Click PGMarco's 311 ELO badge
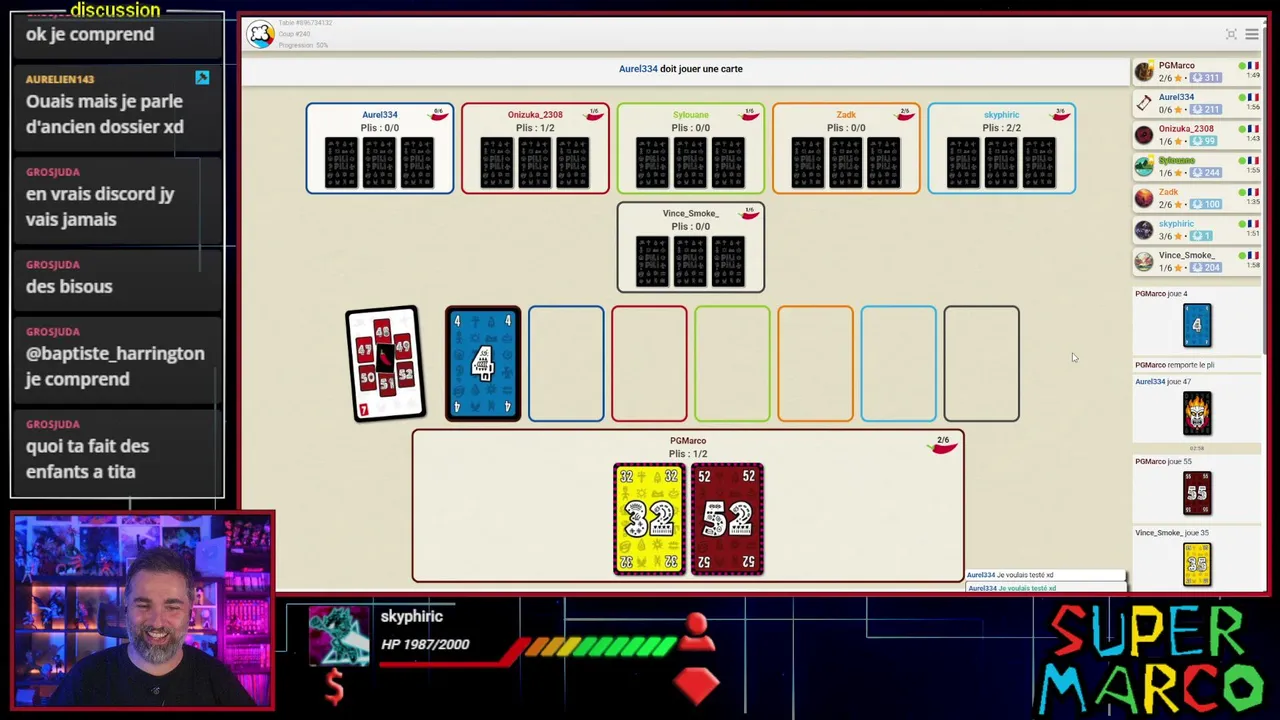This screenshot has width=1280, height=720. click(x=1204, y=78)
